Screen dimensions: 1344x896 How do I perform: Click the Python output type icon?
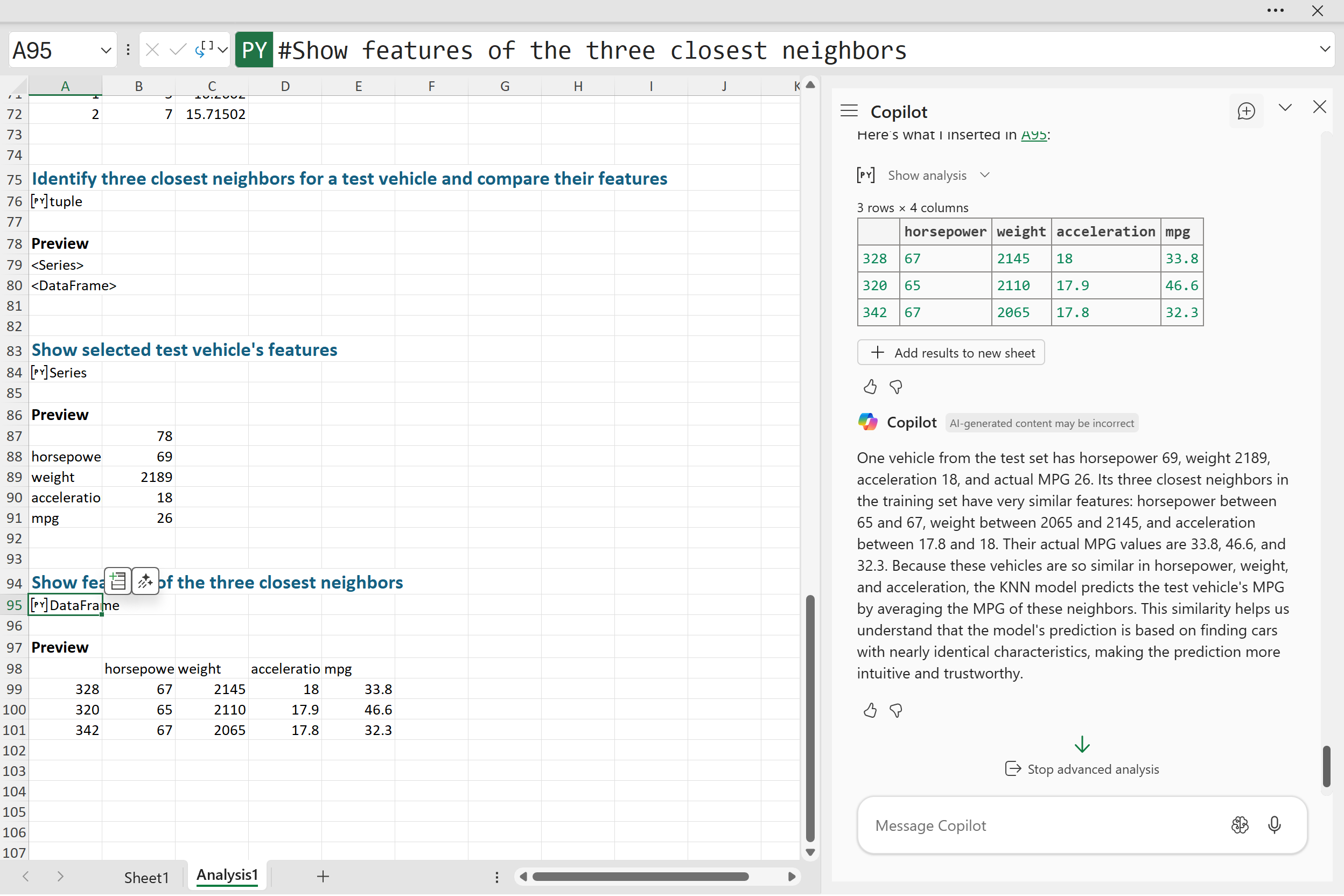click(x=204, y=50)
